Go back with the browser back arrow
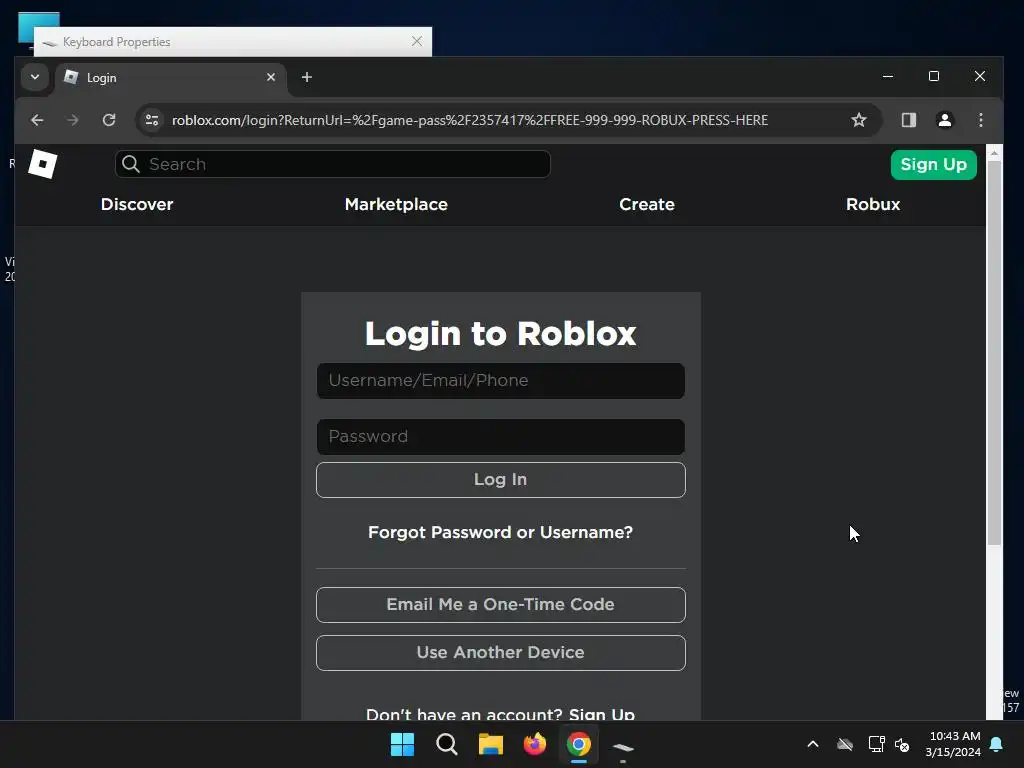The image size is (1024, 768). 37,120
